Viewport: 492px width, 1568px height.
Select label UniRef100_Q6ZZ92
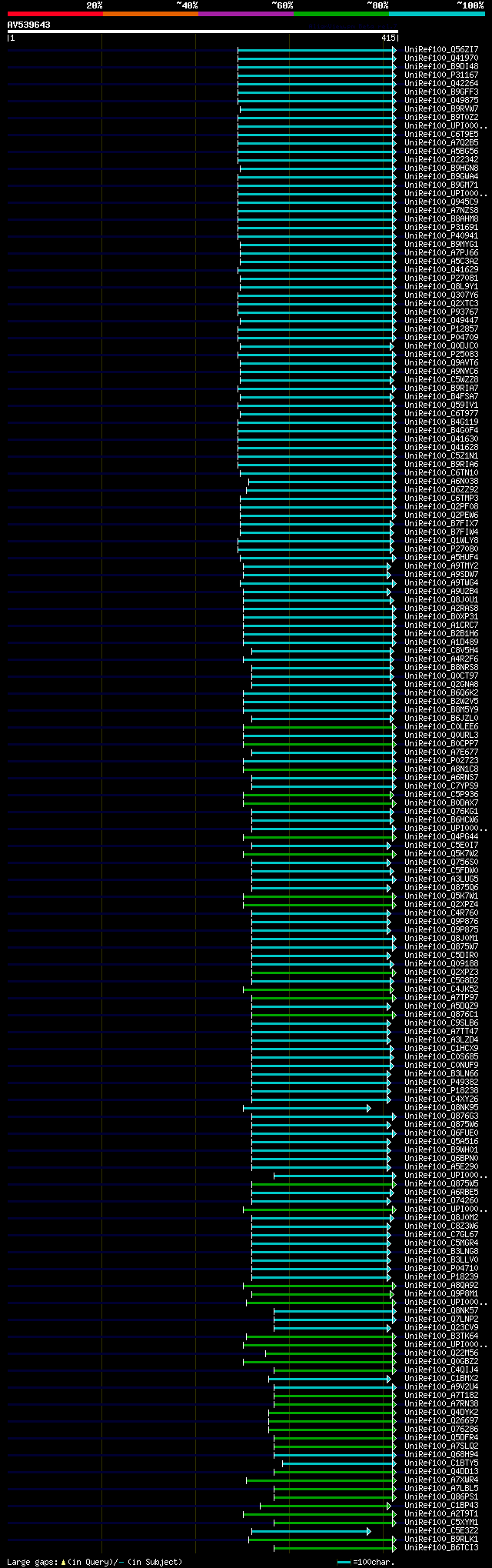click(x=441, y=489)
